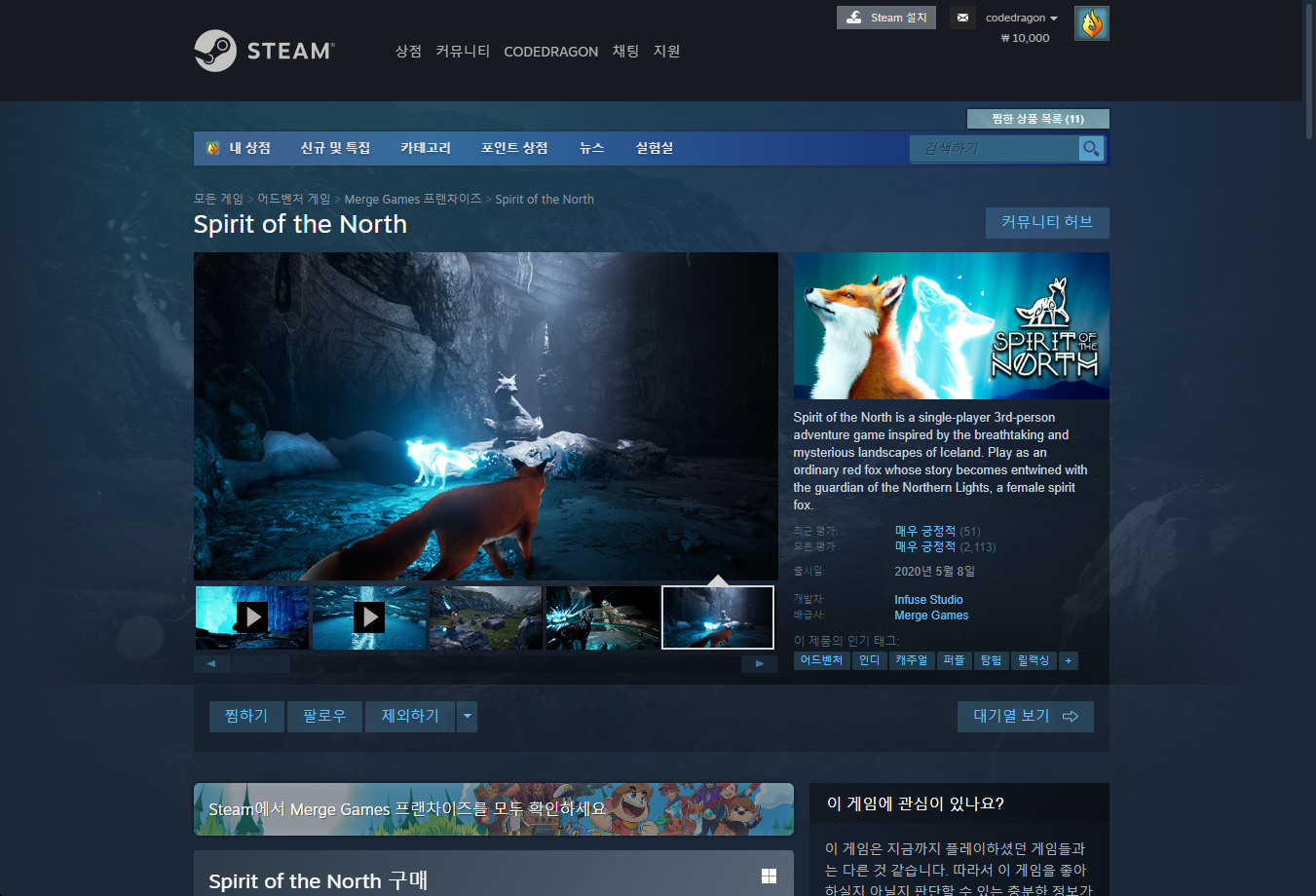Open the 포인트 상점 tab
This screenshot has height=896, width=1316.
[x=514, y=148]
